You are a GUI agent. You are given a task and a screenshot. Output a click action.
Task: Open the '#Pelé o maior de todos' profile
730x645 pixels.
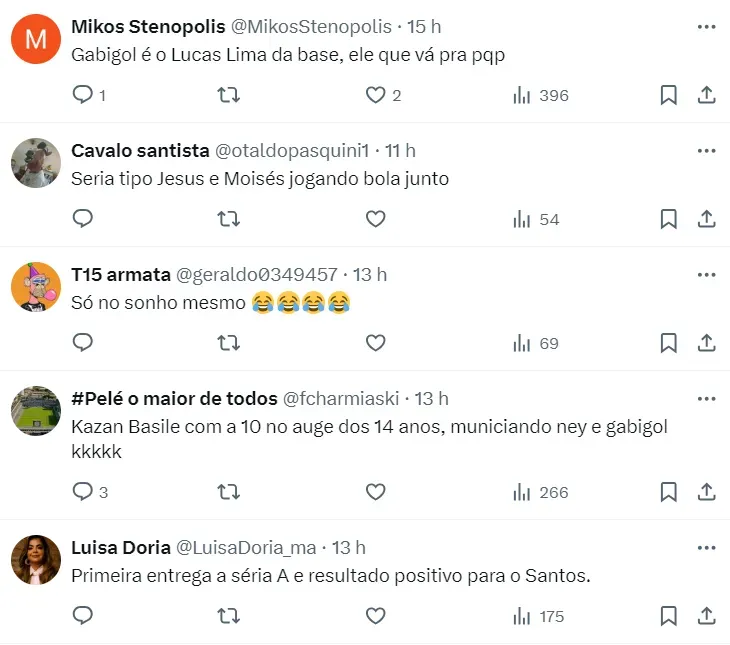tap(174, 399)
